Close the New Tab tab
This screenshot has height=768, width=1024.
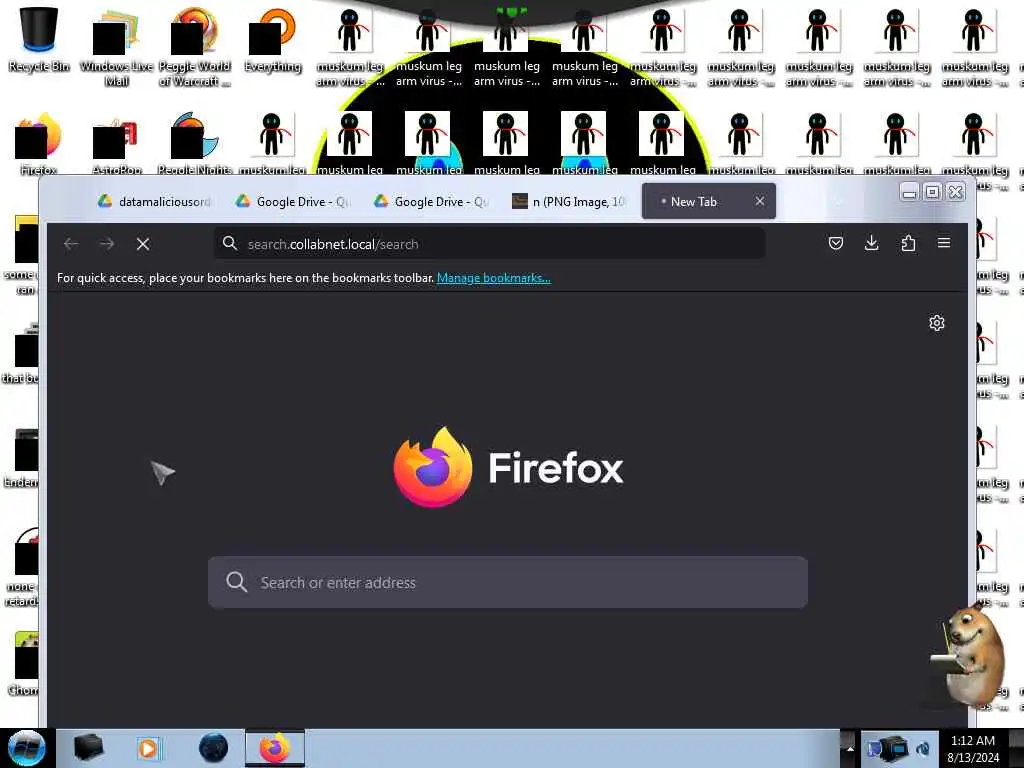(760, 201)
